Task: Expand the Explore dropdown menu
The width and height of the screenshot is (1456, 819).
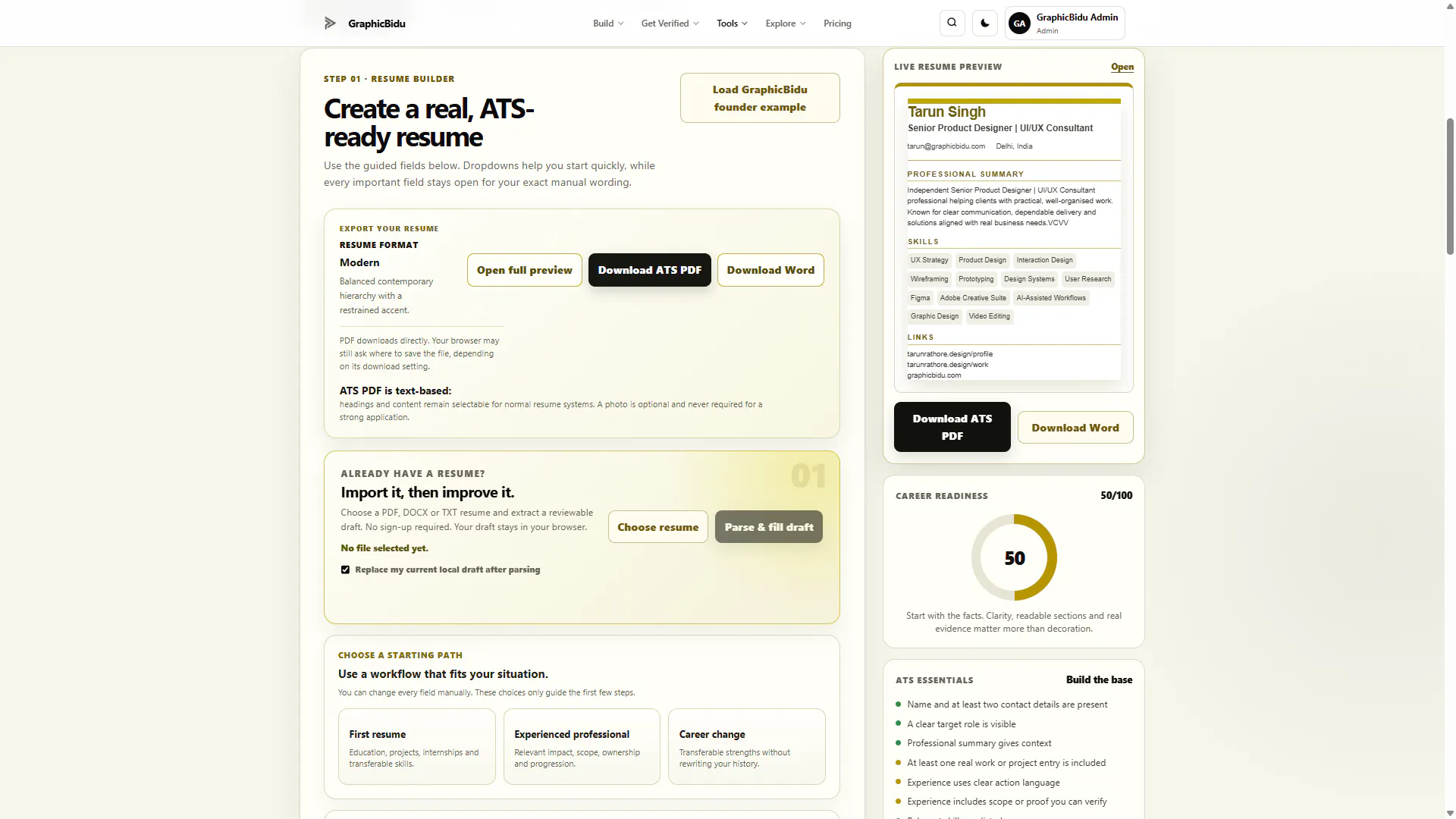Action: pos(786,24)
